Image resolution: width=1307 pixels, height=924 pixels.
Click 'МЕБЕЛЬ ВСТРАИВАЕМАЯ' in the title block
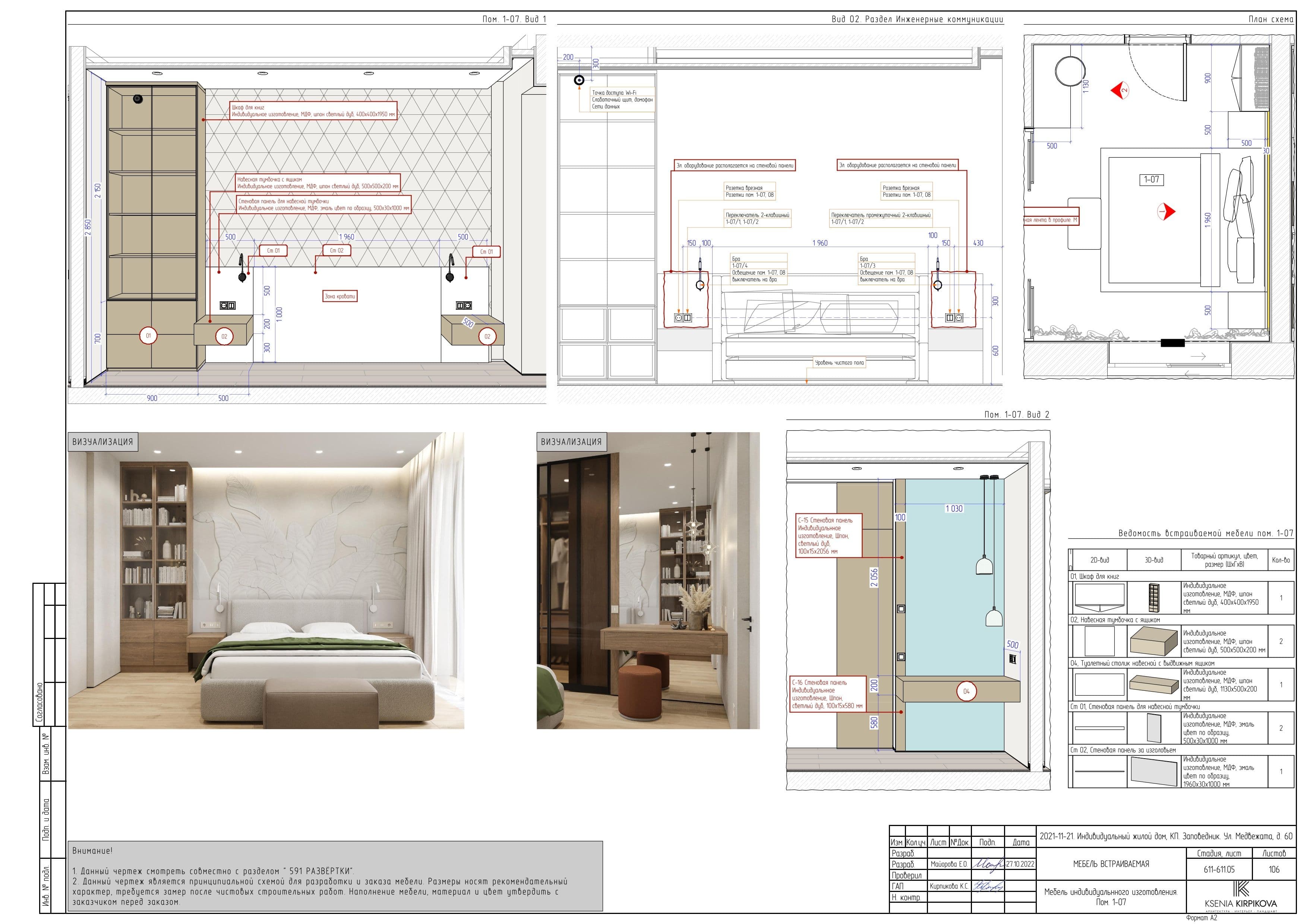click(1111, 864)
